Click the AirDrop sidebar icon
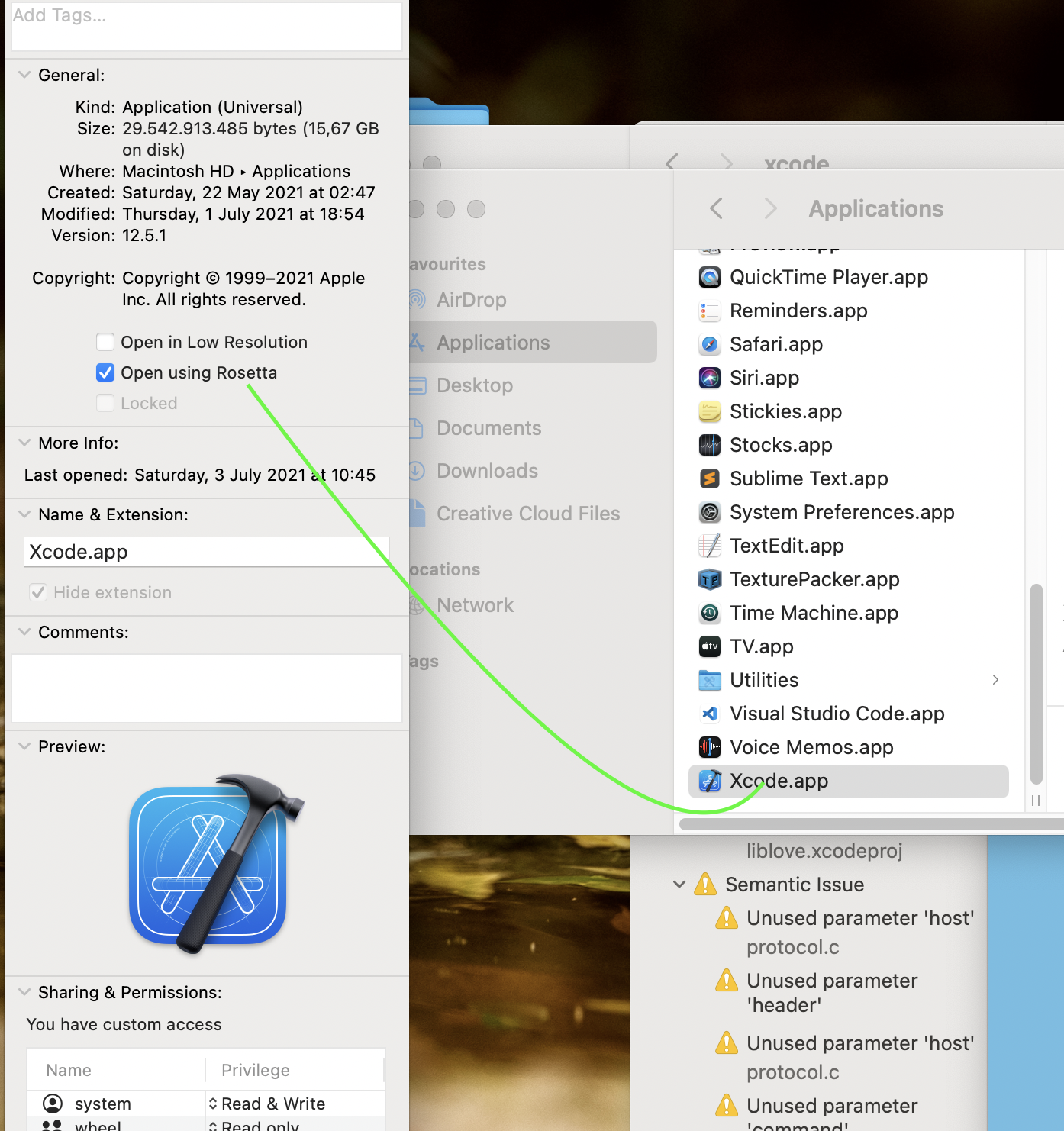The image size is (1064, 1131). coord(417,300)
